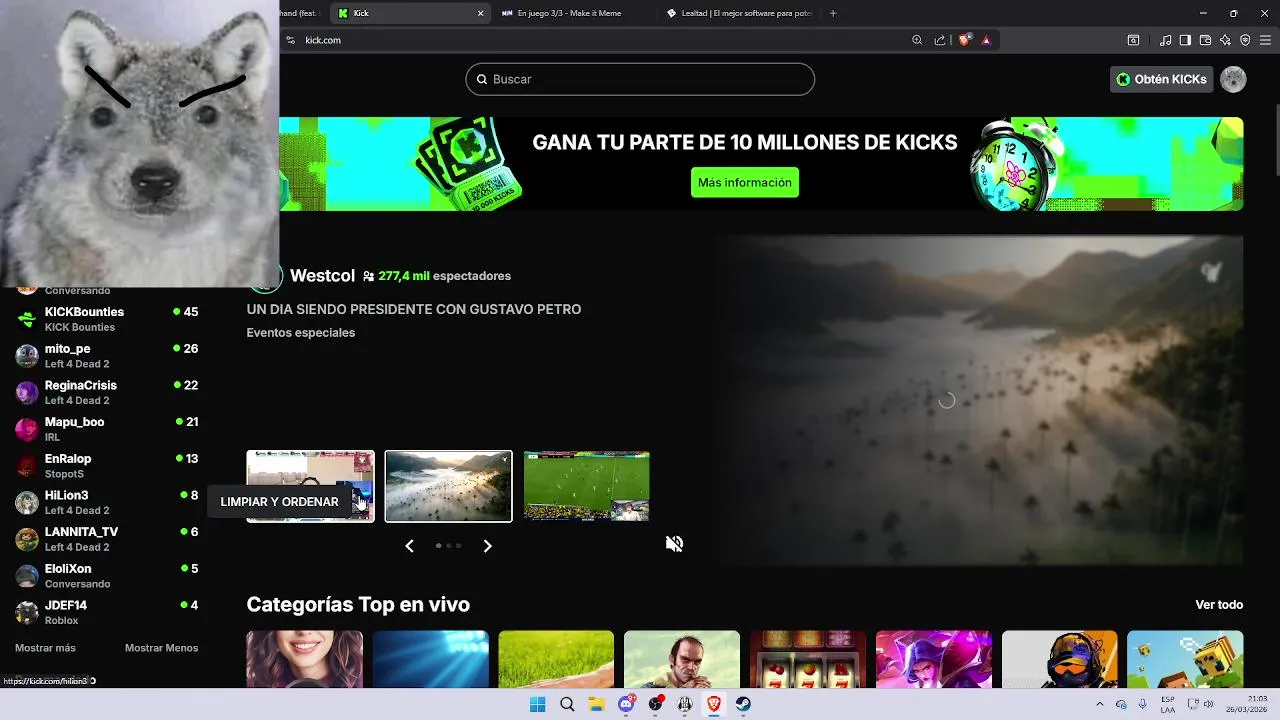
Task: Switch to the Lealtad browser tab
Action: point(740,13)
